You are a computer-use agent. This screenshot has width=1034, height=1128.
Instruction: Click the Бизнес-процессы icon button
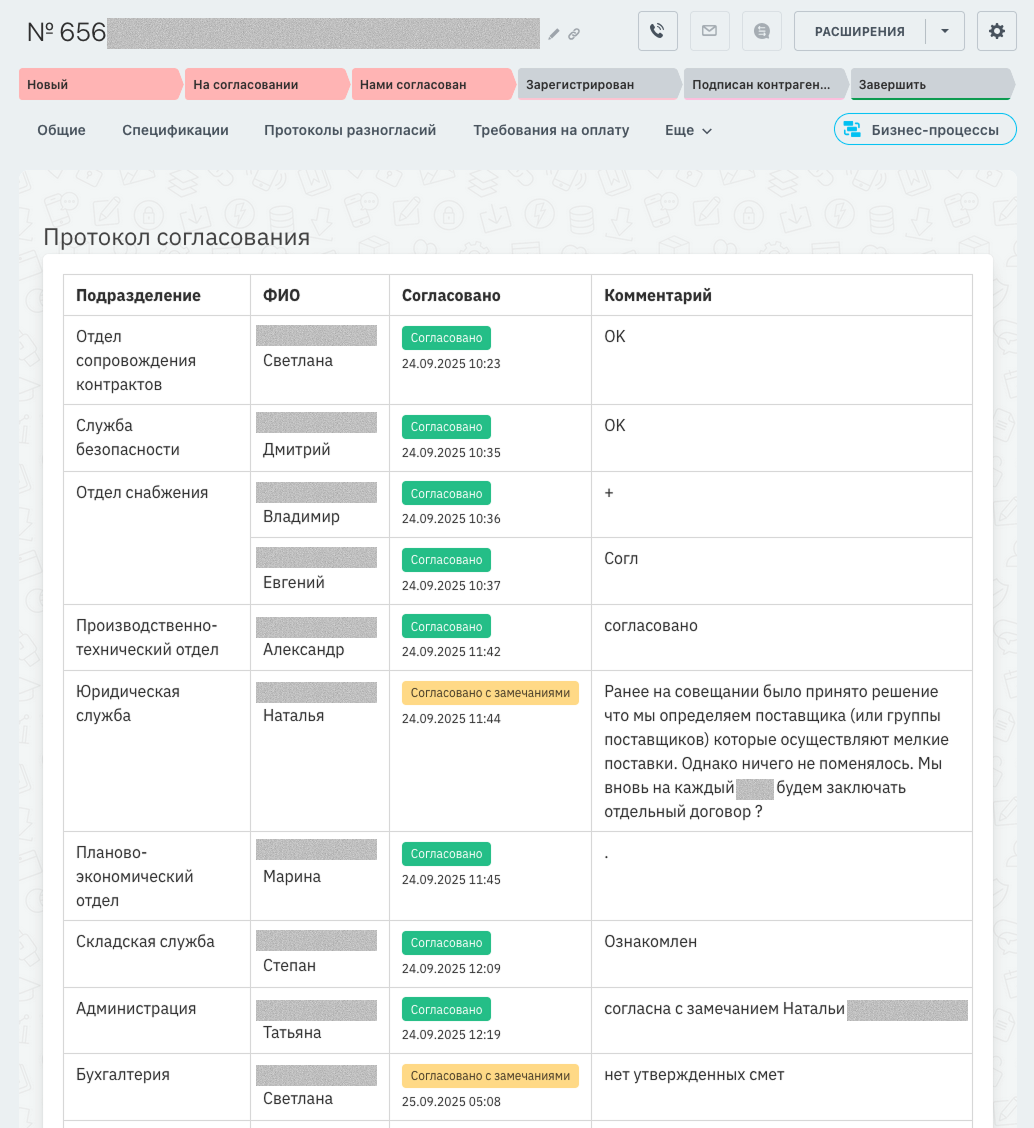click(924, 130)
